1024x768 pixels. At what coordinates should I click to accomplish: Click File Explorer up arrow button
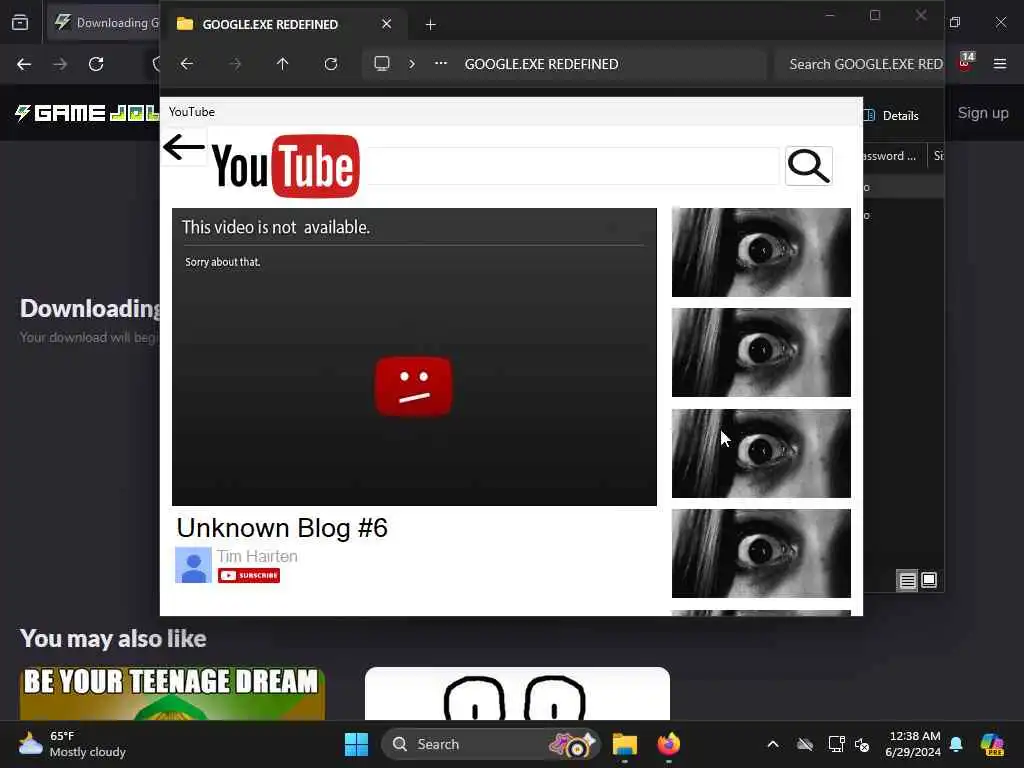coord(282,64)
